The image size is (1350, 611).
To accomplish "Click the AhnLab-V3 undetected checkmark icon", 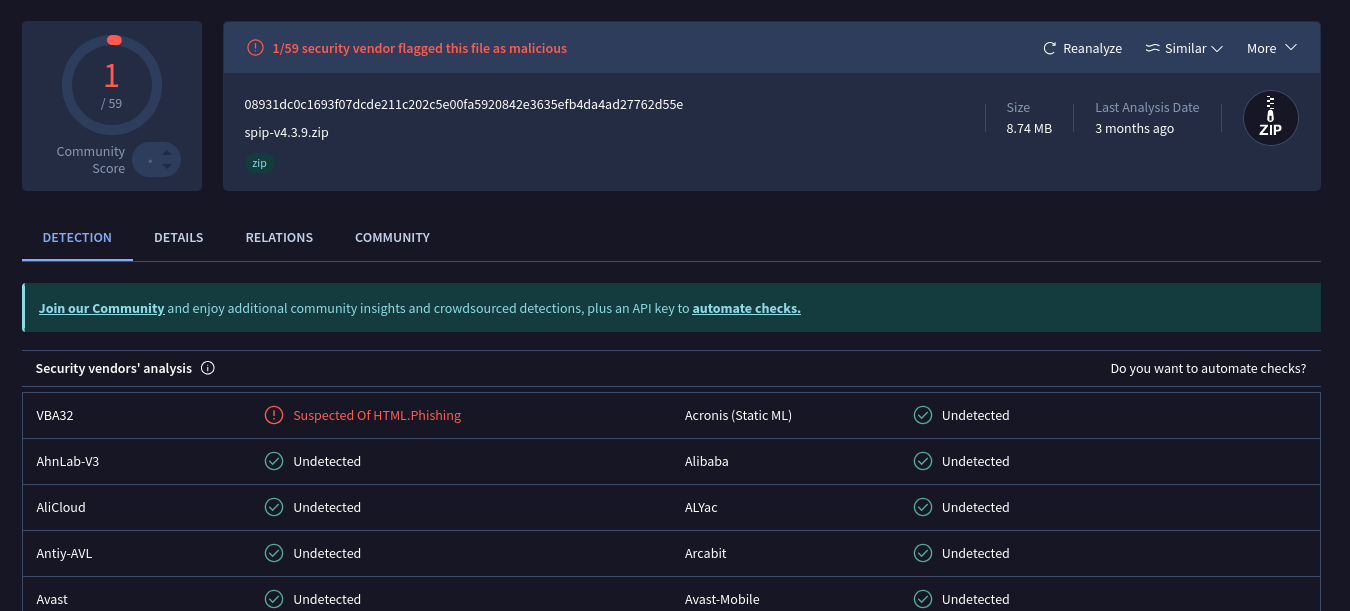I will (273, 461).
